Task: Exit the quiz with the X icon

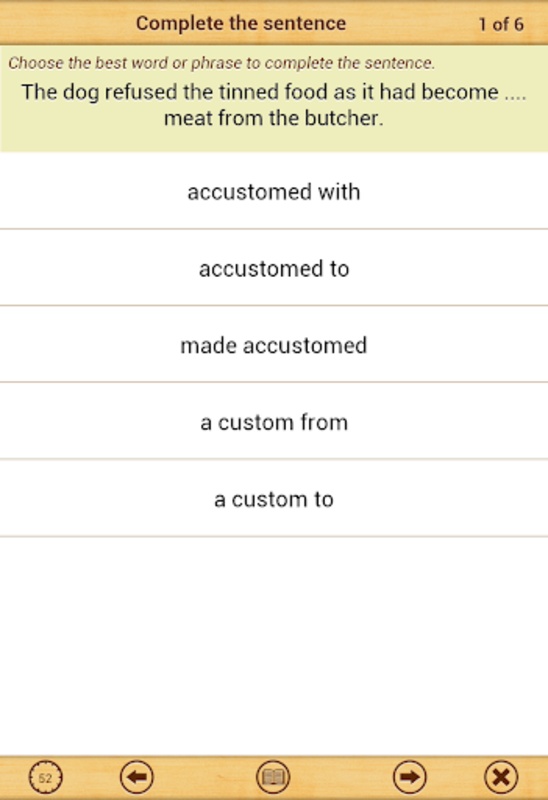Action: pyautogui.click(x=501, y=777)
